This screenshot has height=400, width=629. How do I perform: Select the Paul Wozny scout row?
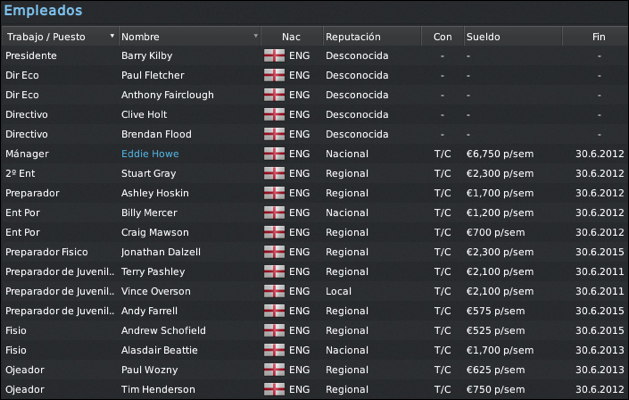(314, 370)
